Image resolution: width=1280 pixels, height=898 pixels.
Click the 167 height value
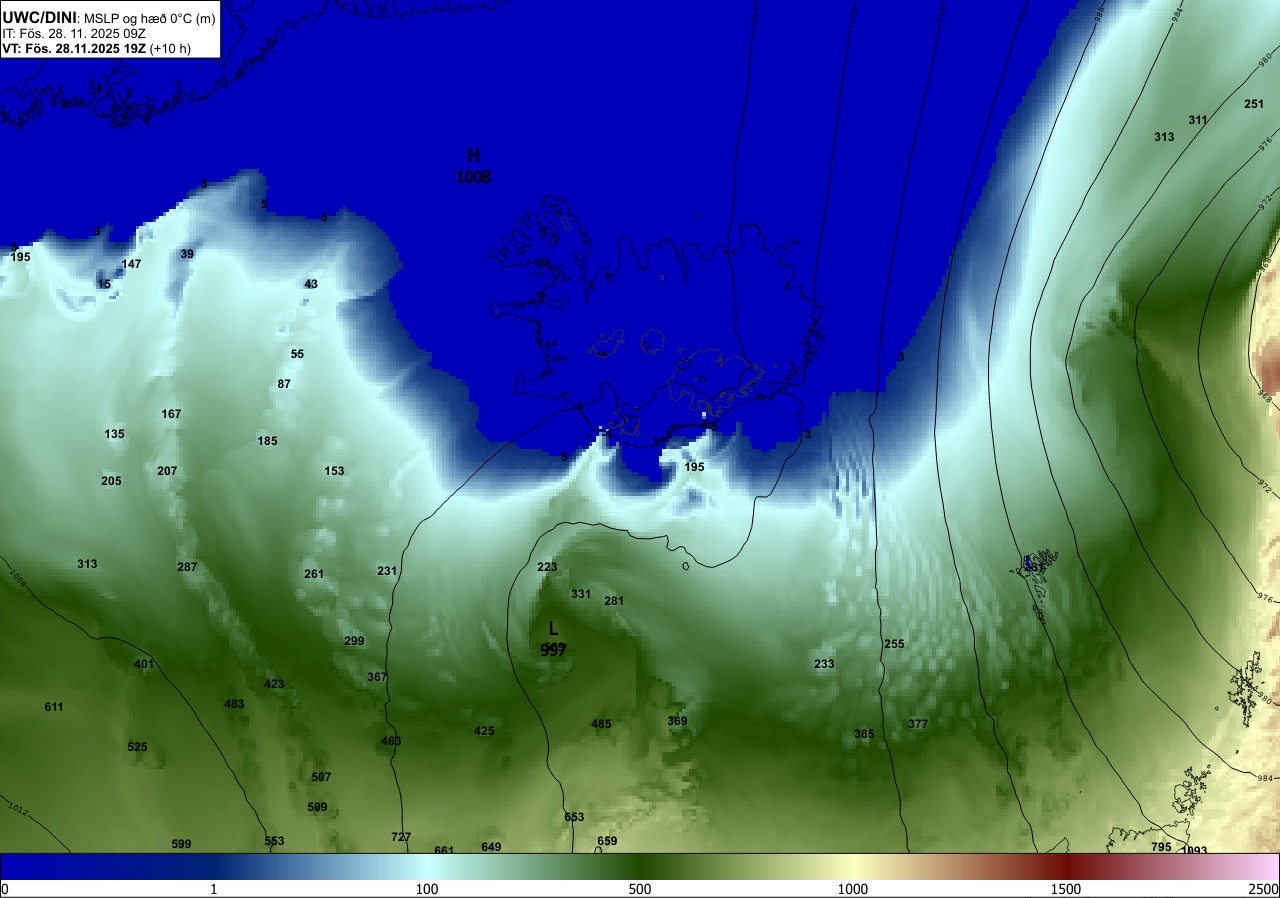point(171,414)
